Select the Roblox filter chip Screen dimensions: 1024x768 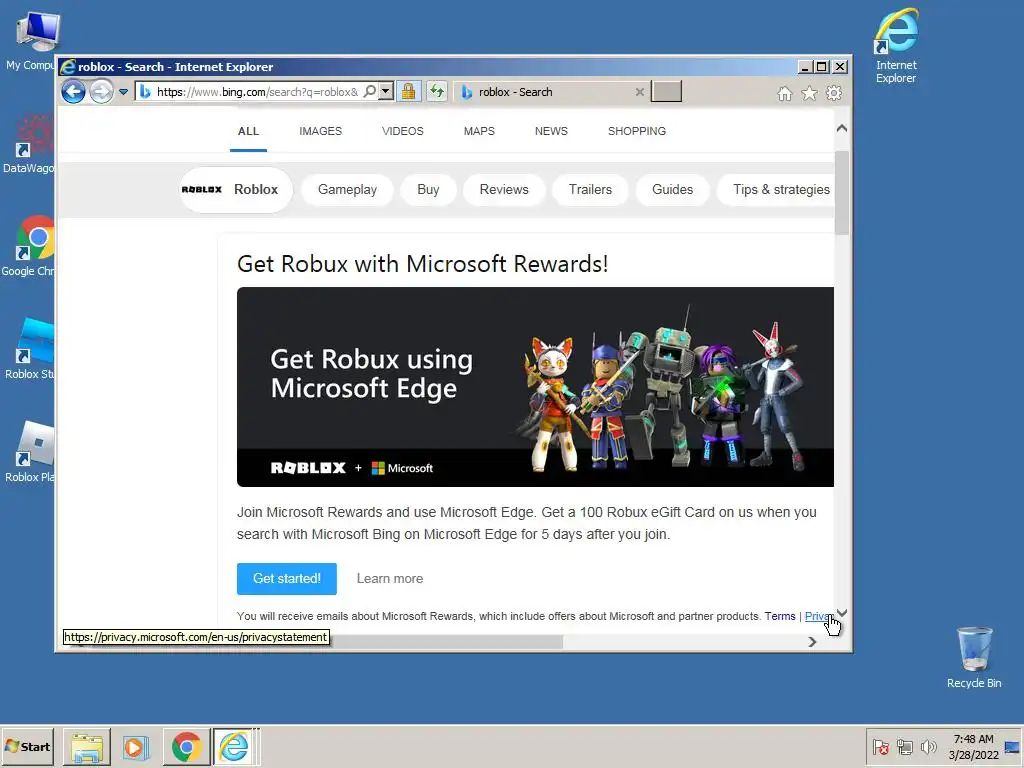click(236, 189)
